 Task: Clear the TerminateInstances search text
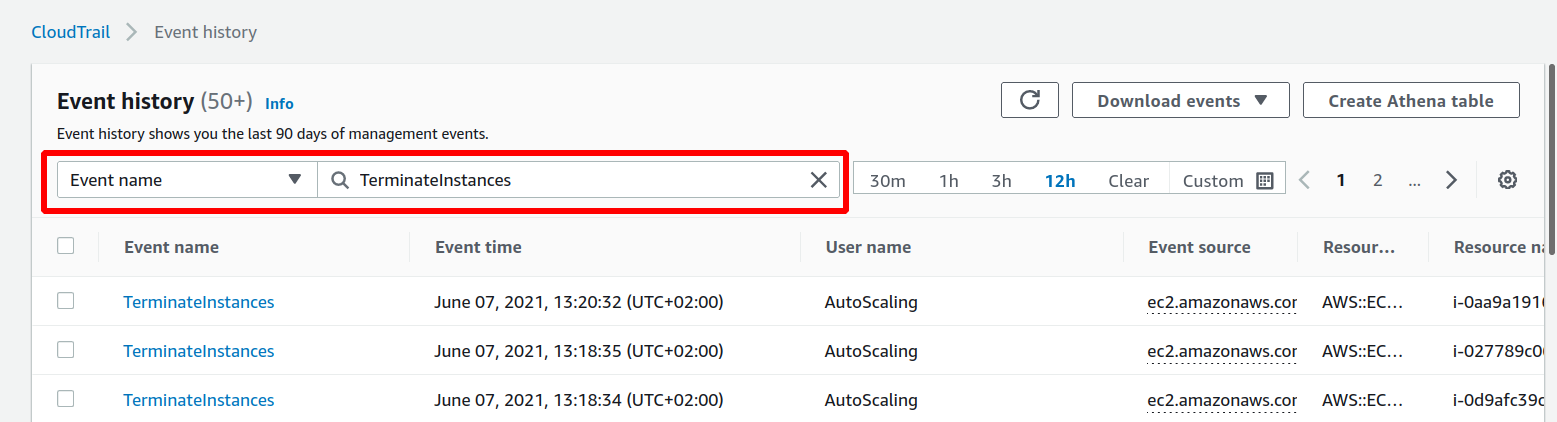(818, 180)
